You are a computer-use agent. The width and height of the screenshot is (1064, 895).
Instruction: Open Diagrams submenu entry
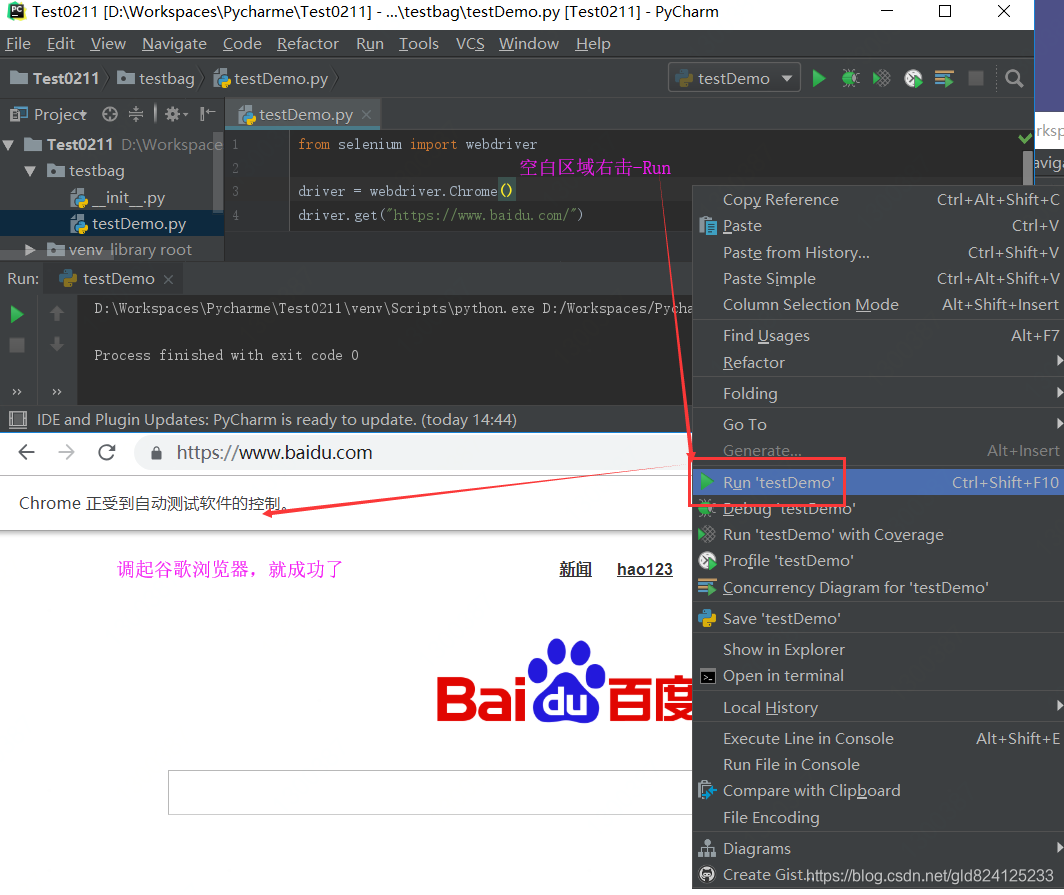point(878,849)
